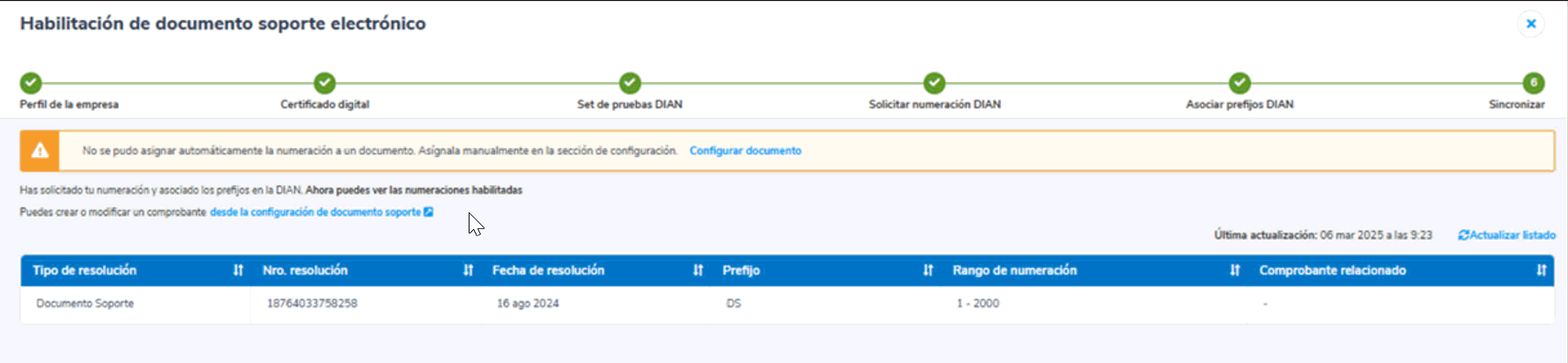Select the Set de pruebas DIAN step checkmark
The width and height of the screenshot is (1568, 363).
click(x=630, y=83)
